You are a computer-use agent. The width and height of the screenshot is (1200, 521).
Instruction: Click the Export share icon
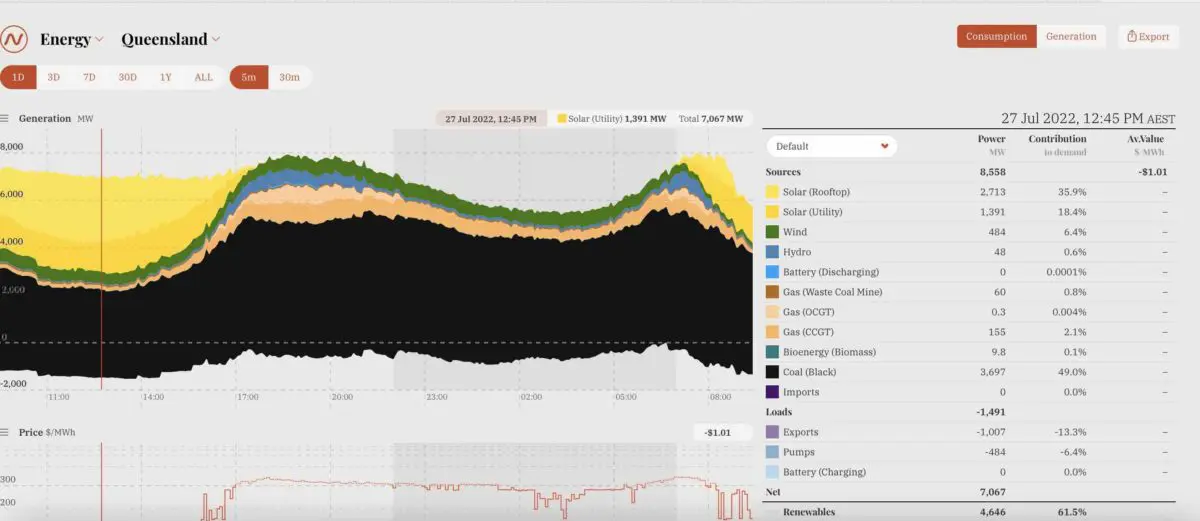pos(1132,37)
